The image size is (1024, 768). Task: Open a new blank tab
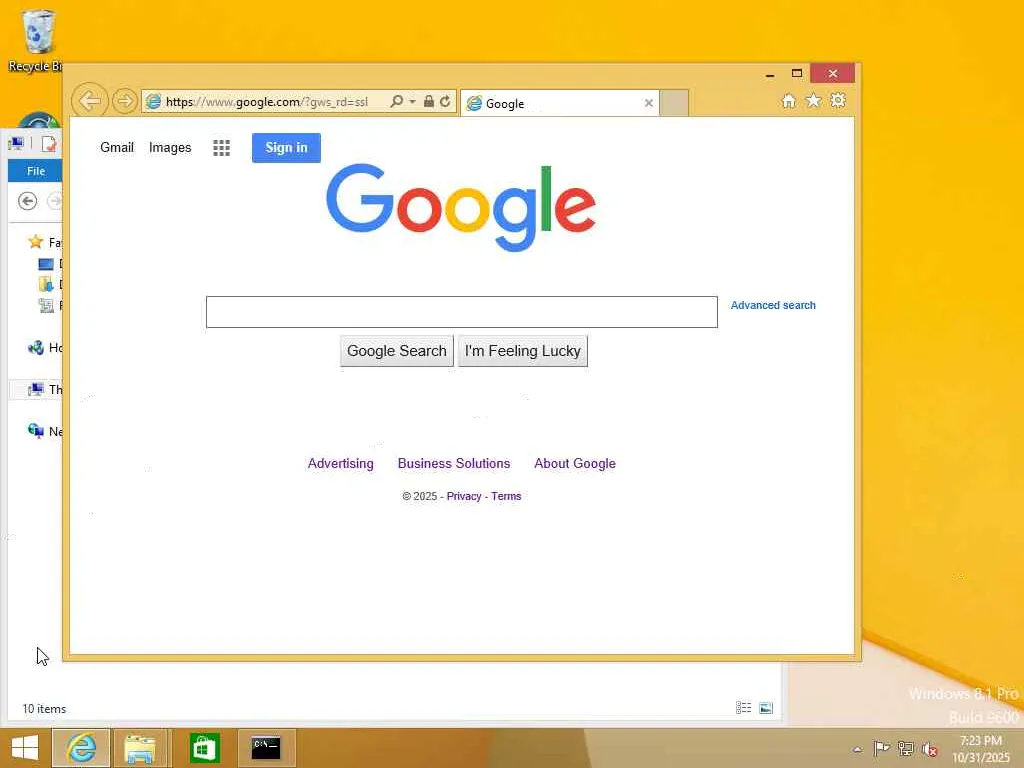coord(674,103)
